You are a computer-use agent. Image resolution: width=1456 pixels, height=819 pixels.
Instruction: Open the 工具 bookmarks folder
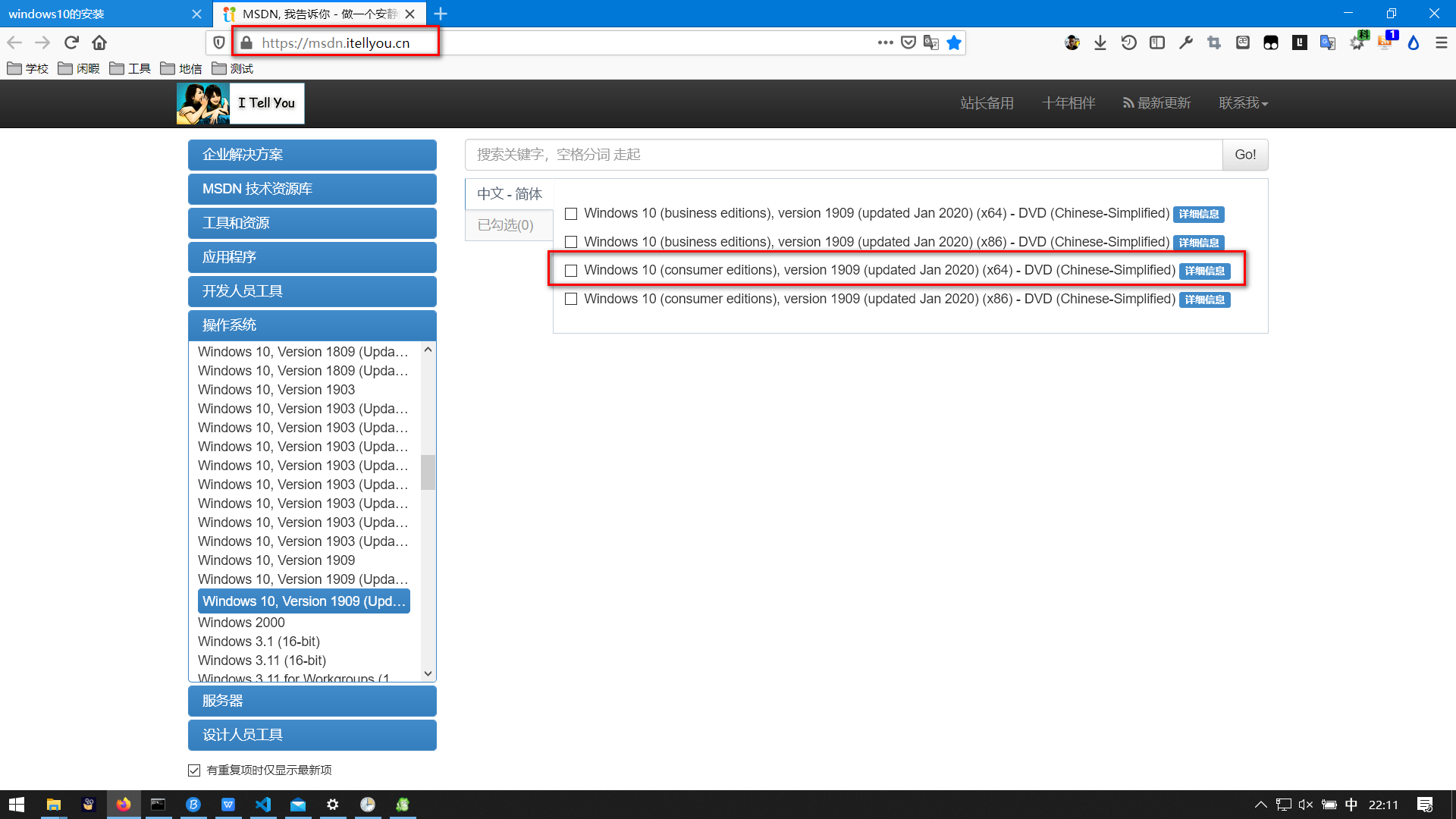pyautogui.click(x=130, y=69)
